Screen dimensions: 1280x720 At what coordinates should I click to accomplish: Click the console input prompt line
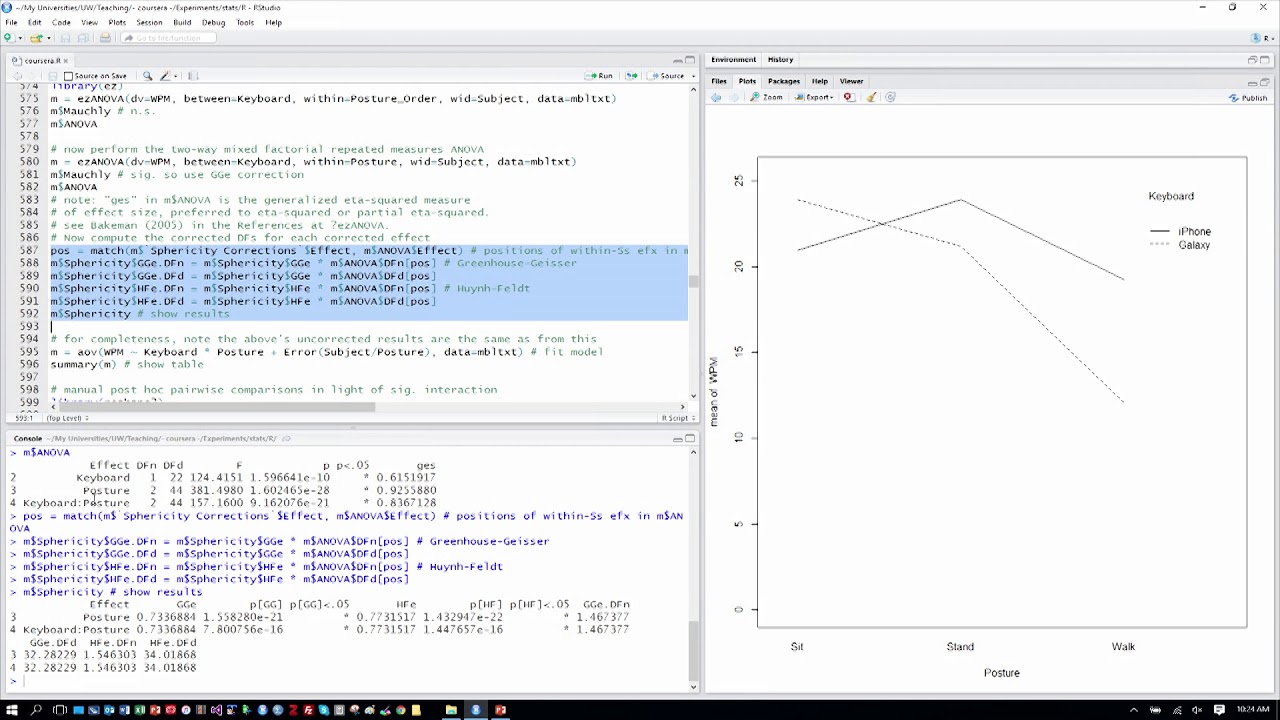pos(350,680)
